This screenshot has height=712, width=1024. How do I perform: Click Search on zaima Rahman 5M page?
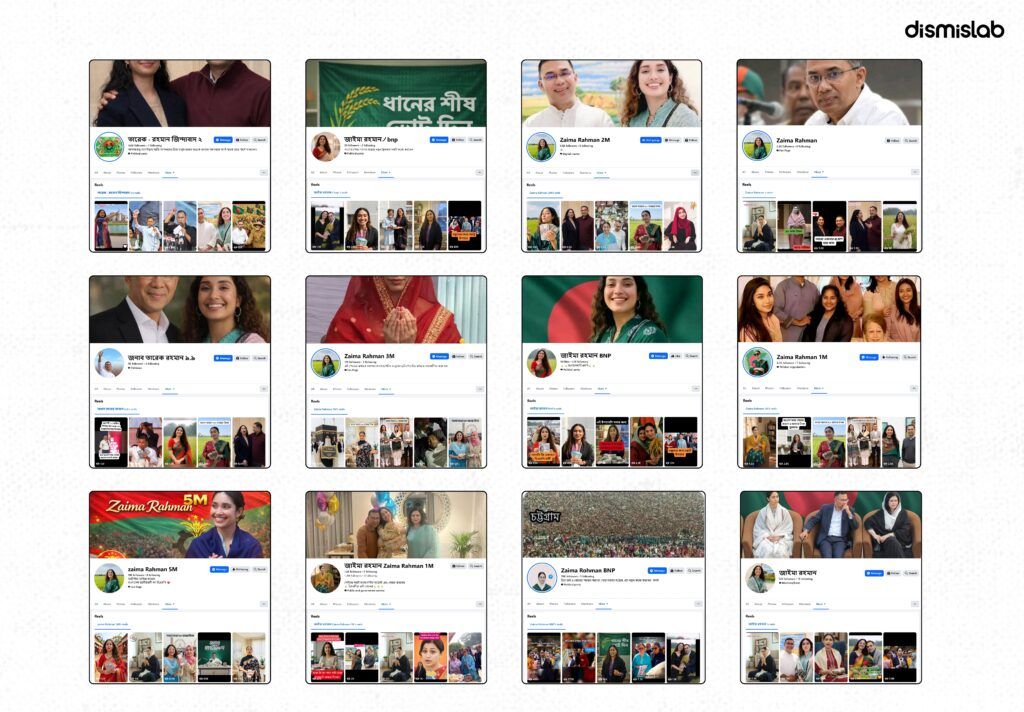[260, 569]
